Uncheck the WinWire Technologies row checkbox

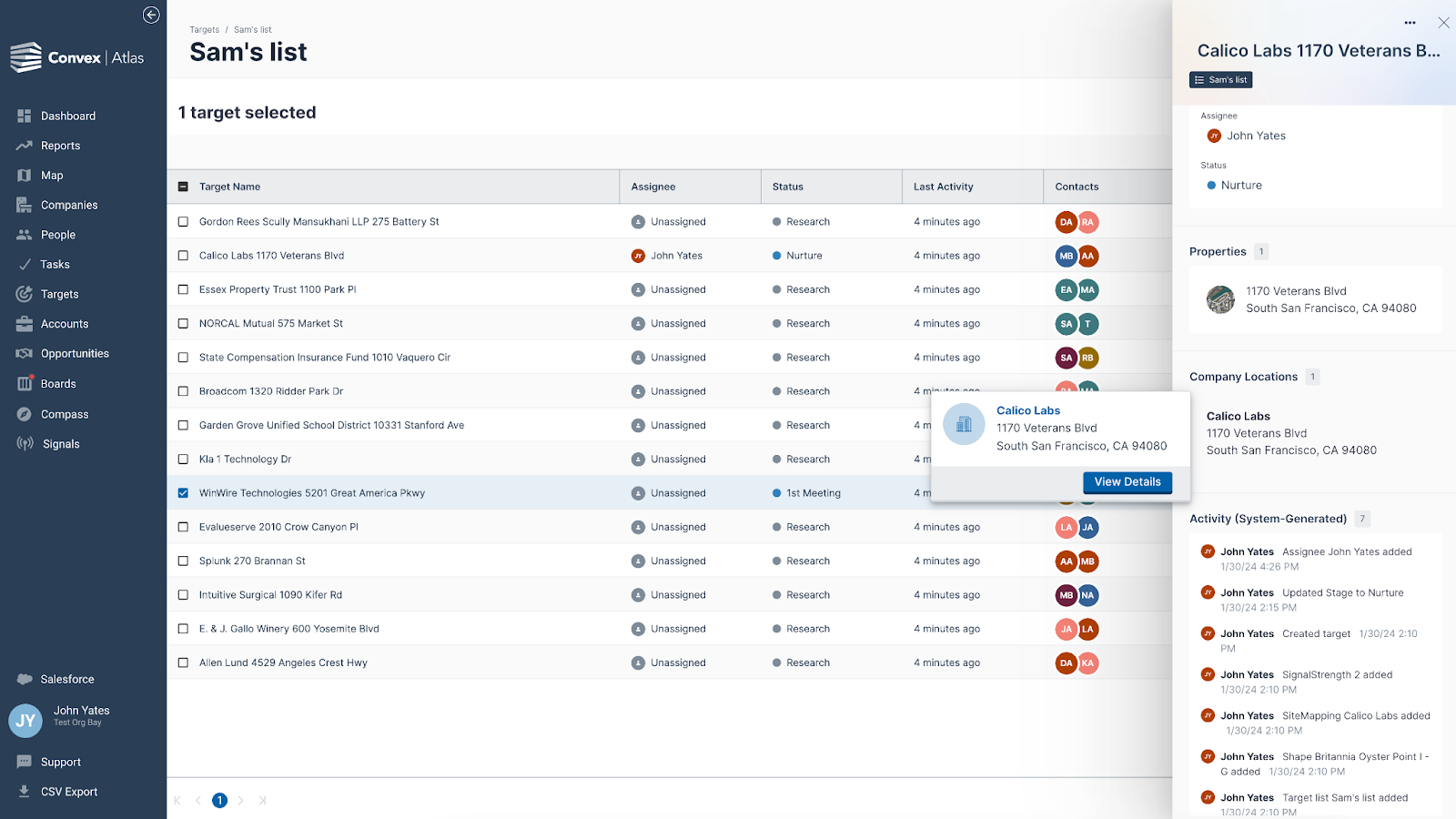pos(183,493)
